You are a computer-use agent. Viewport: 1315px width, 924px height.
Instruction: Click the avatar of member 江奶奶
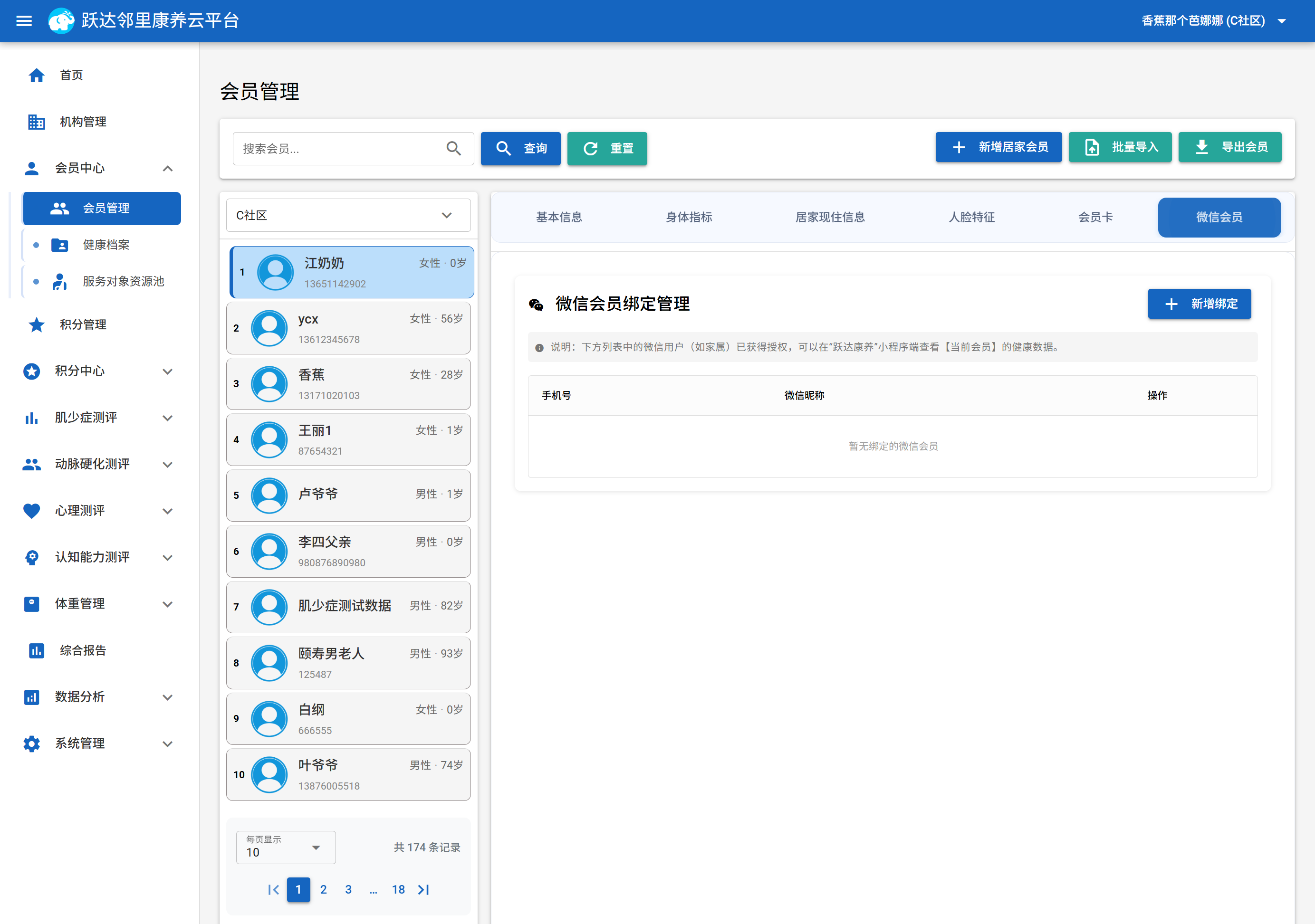(276, 272)
